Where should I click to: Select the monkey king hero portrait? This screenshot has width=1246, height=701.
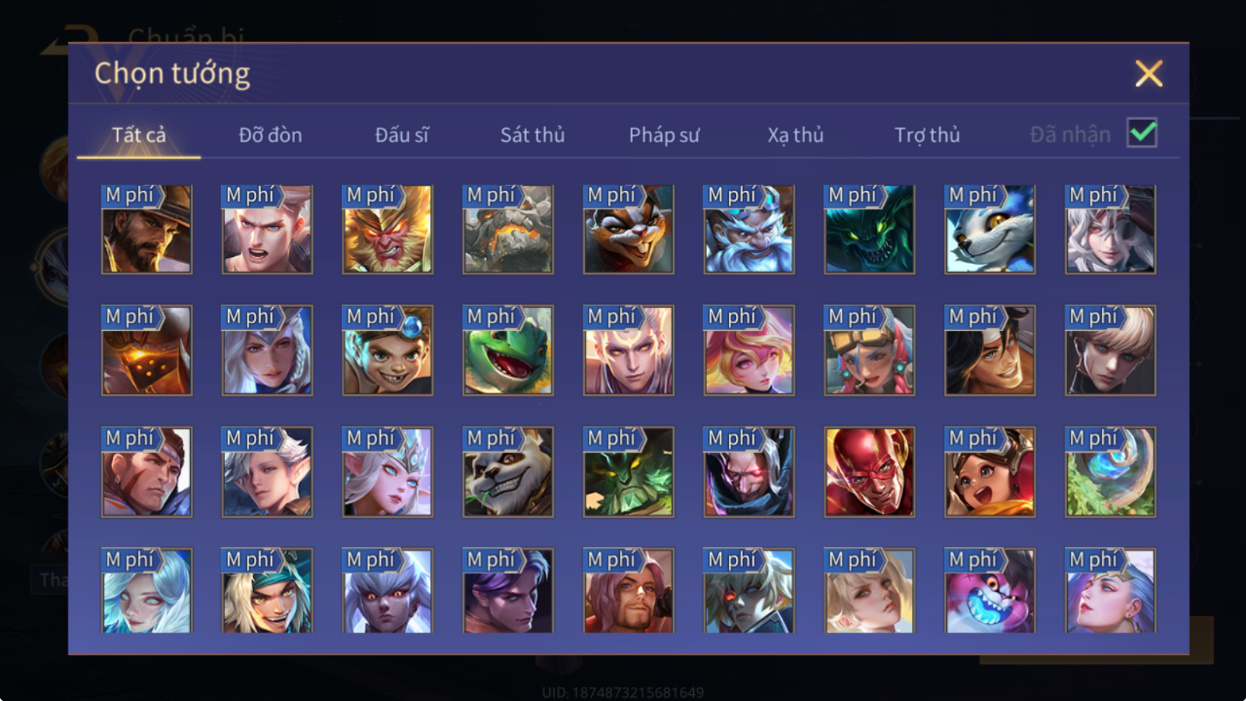388,229
